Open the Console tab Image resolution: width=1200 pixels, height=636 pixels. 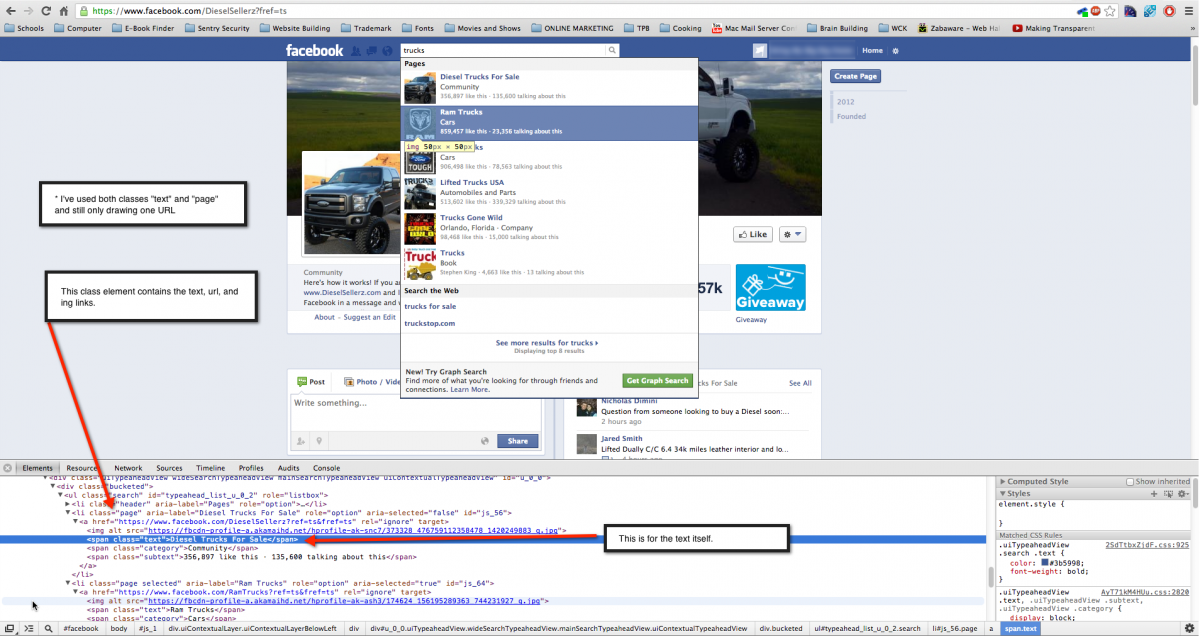tap(327, 468)
